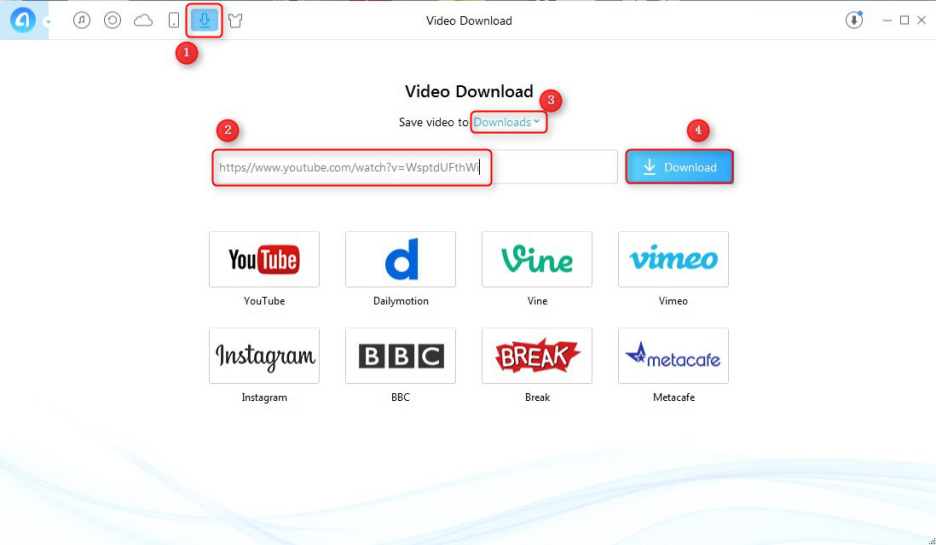Click the BBC label under its logo

tap(401, 397)
